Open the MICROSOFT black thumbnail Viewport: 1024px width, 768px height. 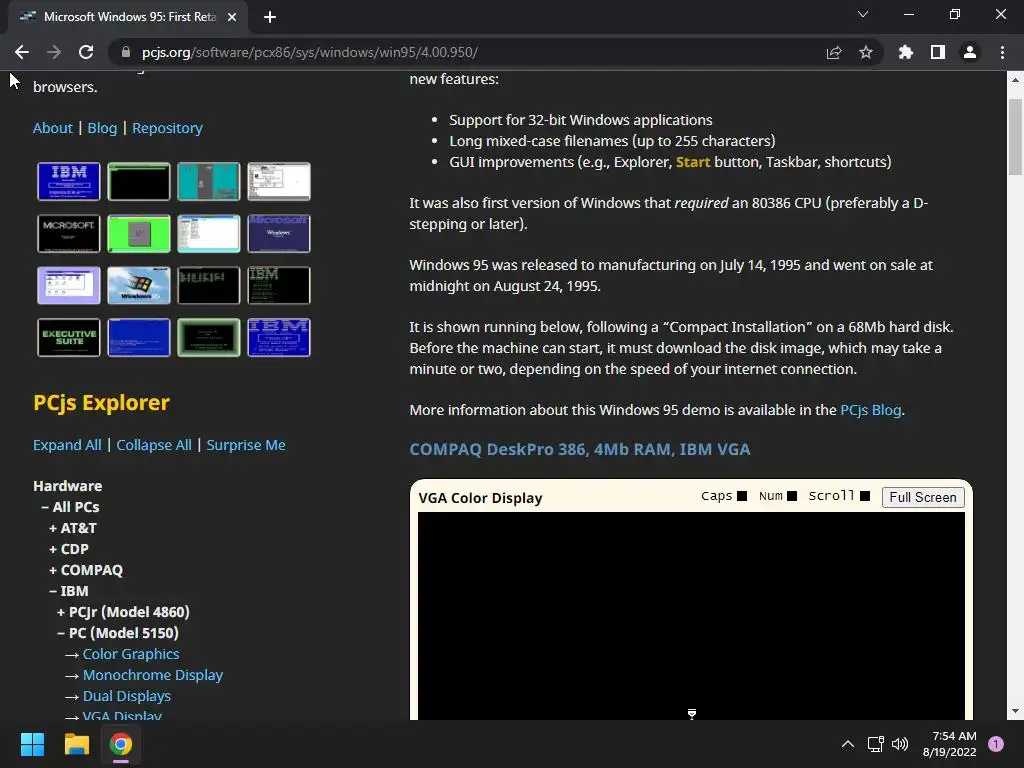point(69,233)
